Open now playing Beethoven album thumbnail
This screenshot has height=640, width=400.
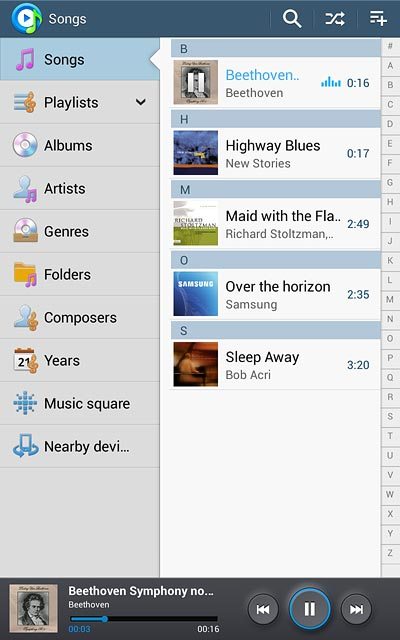(x=33, y=608)
